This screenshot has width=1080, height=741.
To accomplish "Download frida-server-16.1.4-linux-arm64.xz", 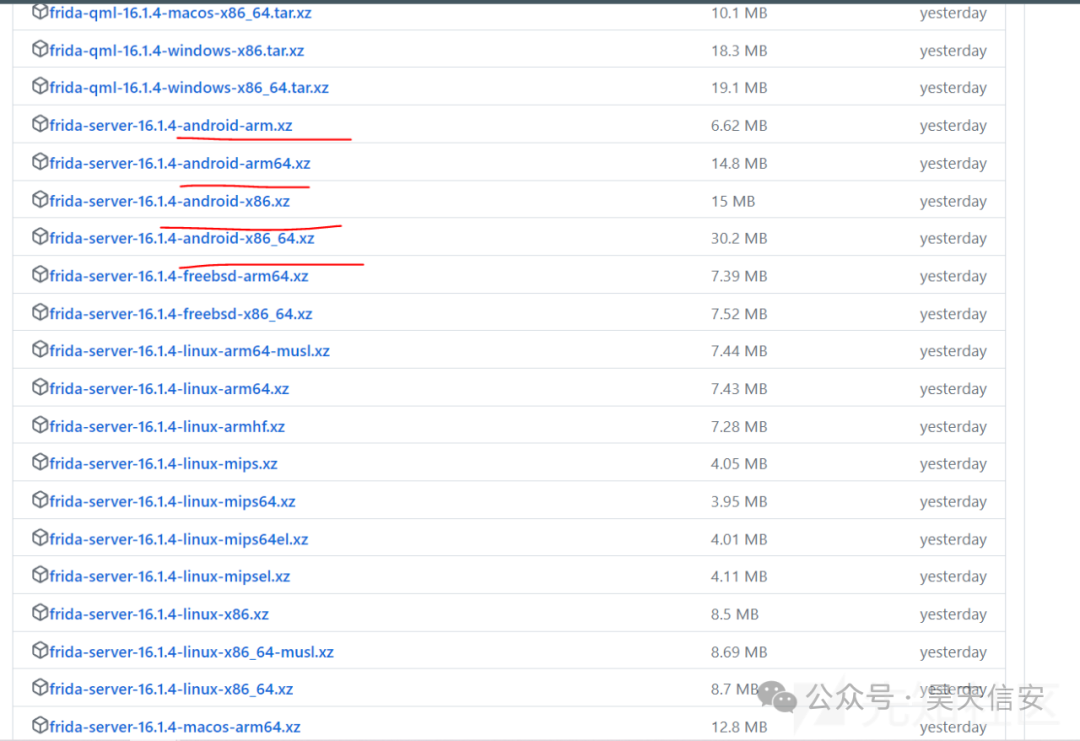I will [169, 389].
